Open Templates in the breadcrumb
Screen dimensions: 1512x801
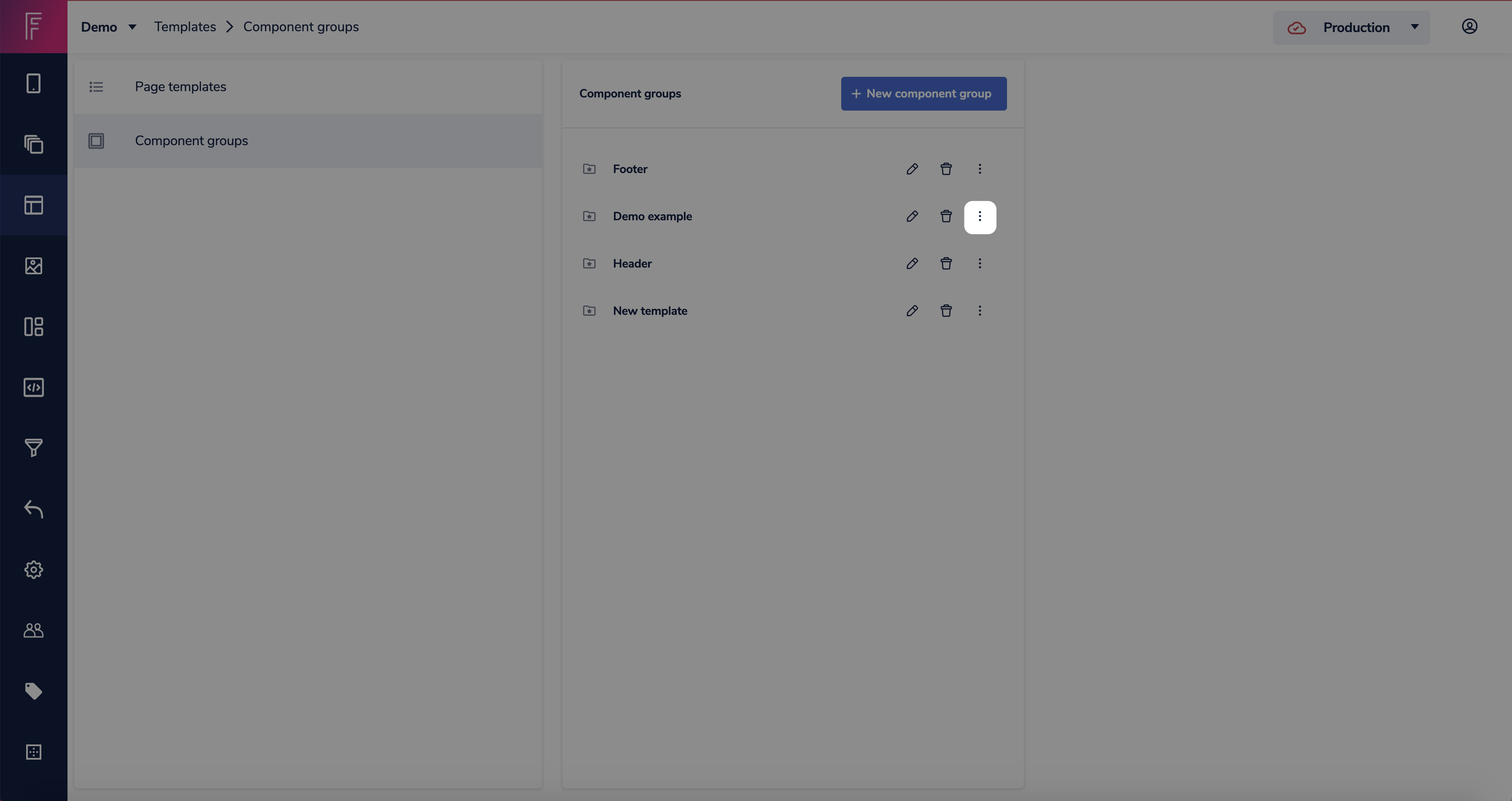(186, 27)
